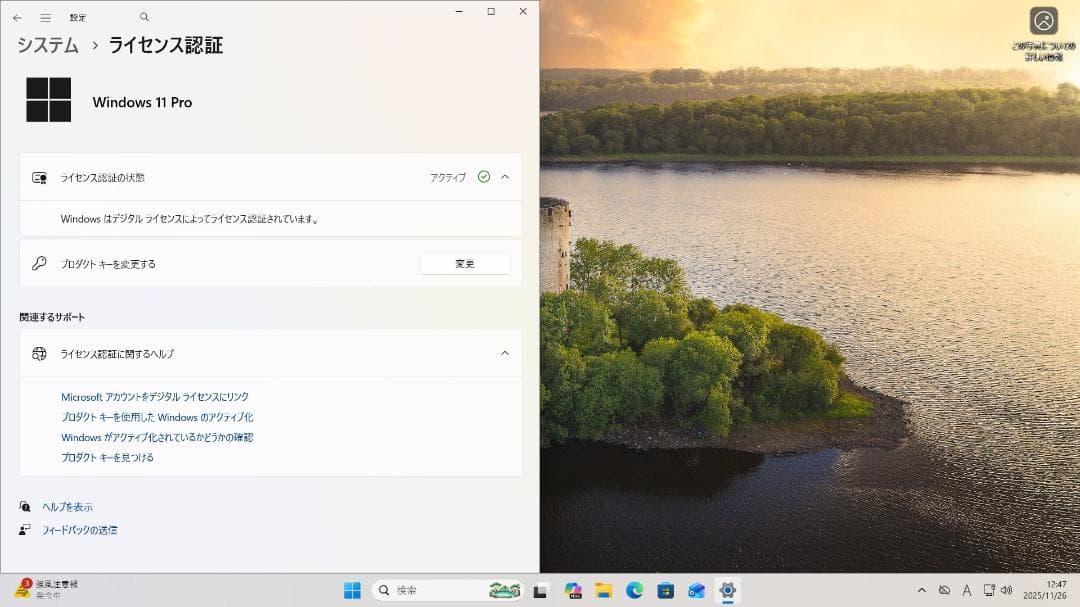
Task: Collapse the ライセンス認証の状態 section
Action: (x=504, y=177)
